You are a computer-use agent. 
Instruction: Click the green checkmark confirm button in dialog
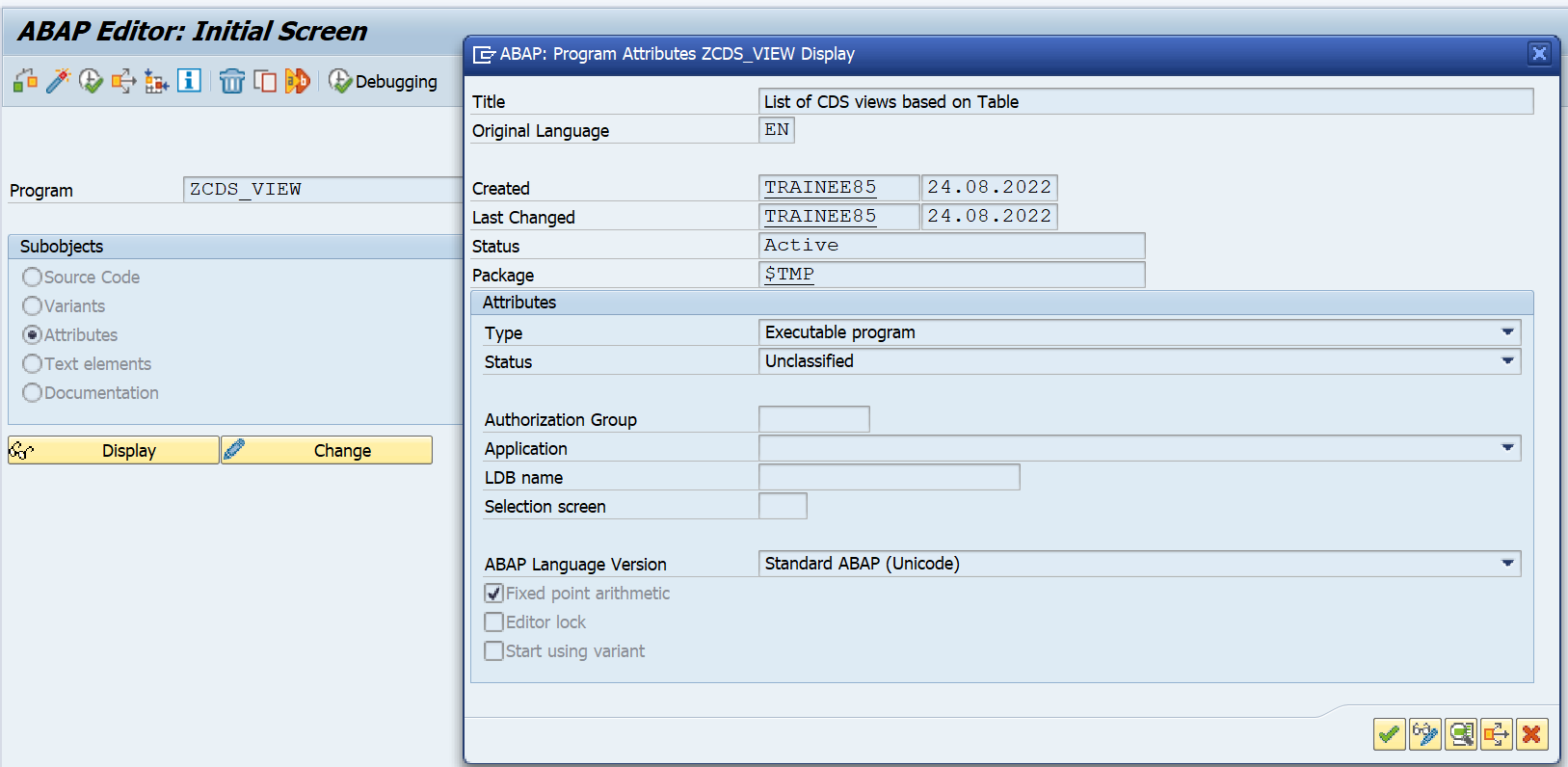pos(1389,734)
